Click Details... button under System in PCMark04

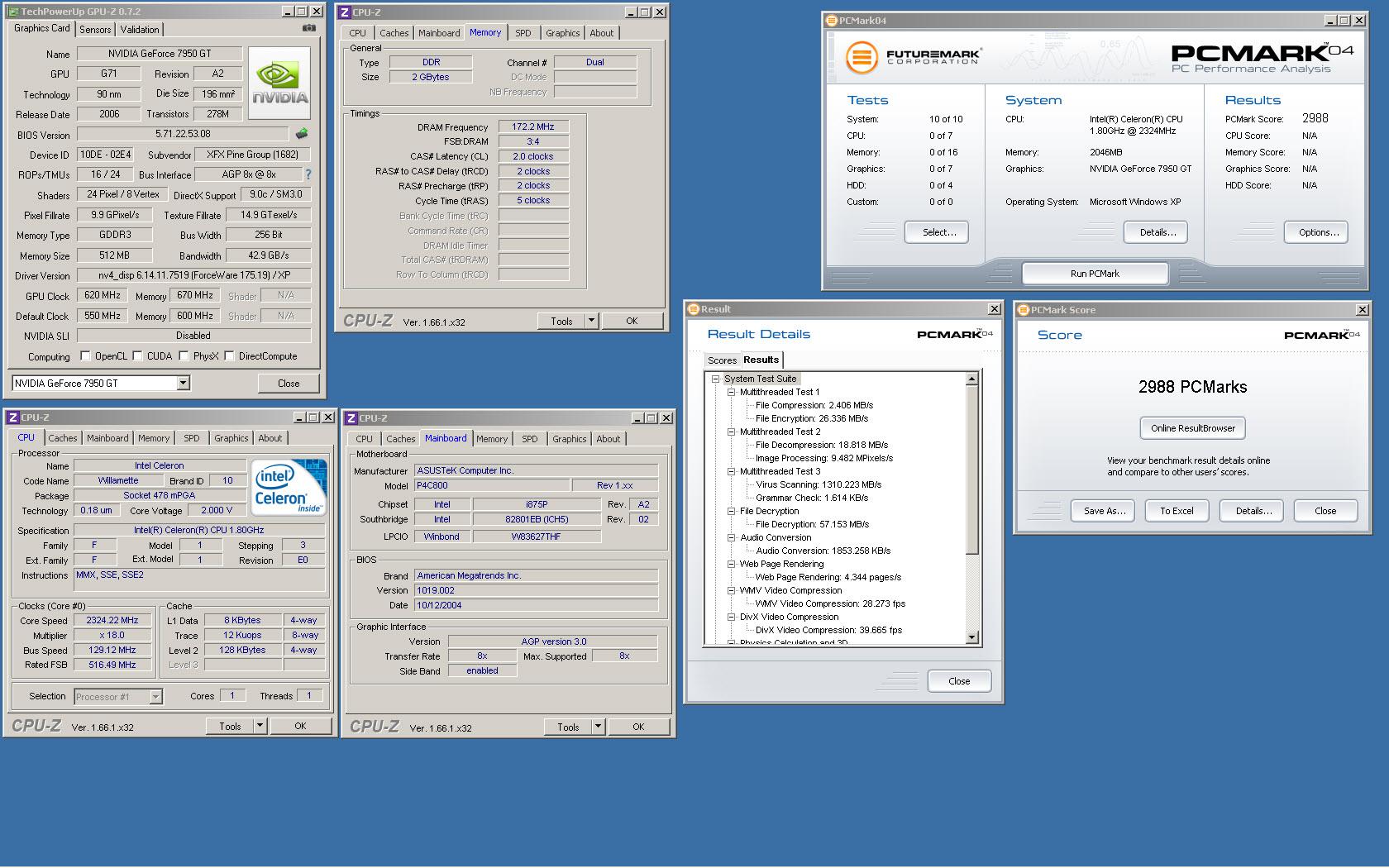click(1157, 232)
